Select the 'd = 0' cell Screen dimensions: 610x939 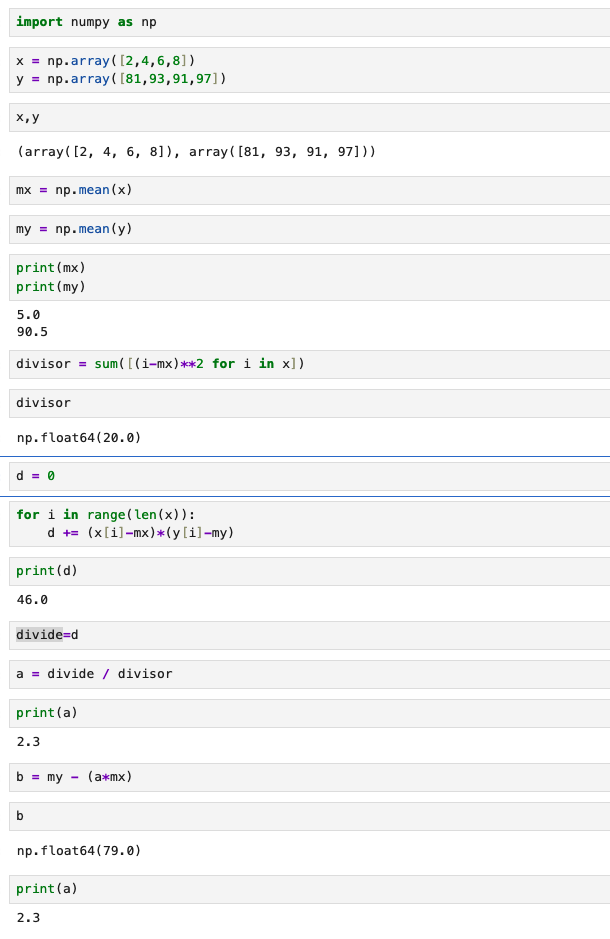(x=309, y=476)
